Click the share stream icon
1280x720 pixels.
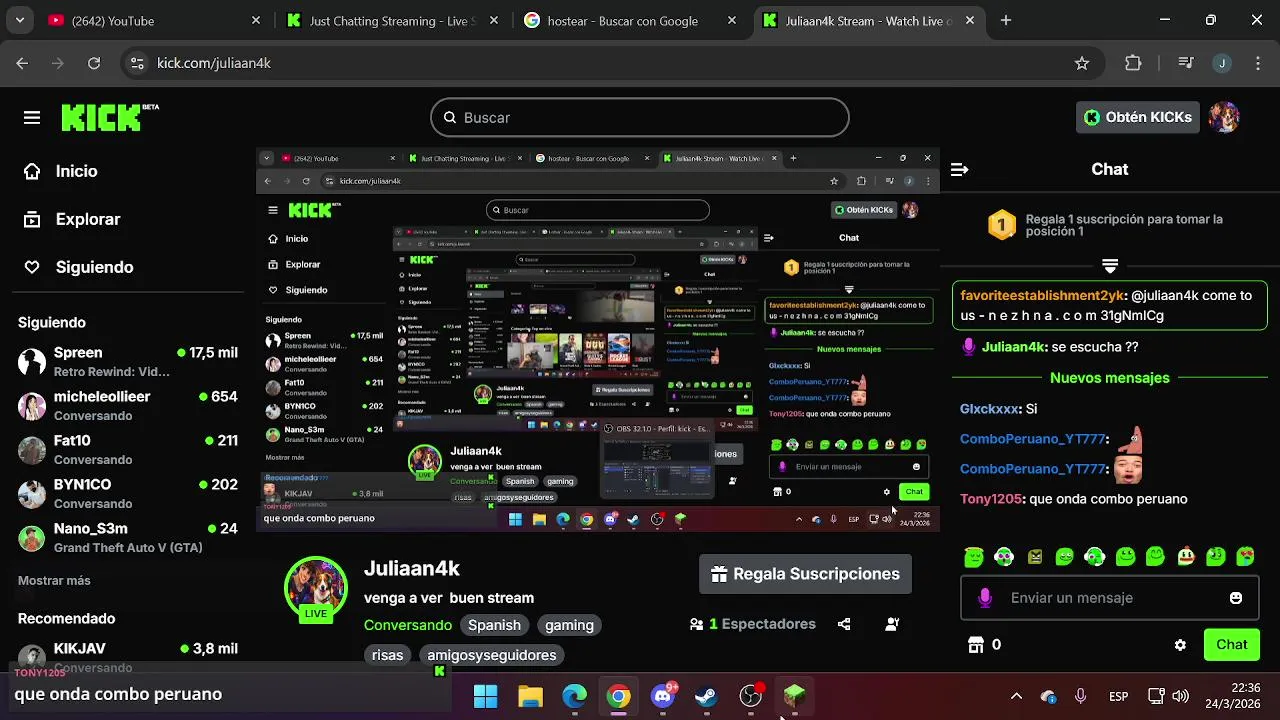(x=844, y=624)
